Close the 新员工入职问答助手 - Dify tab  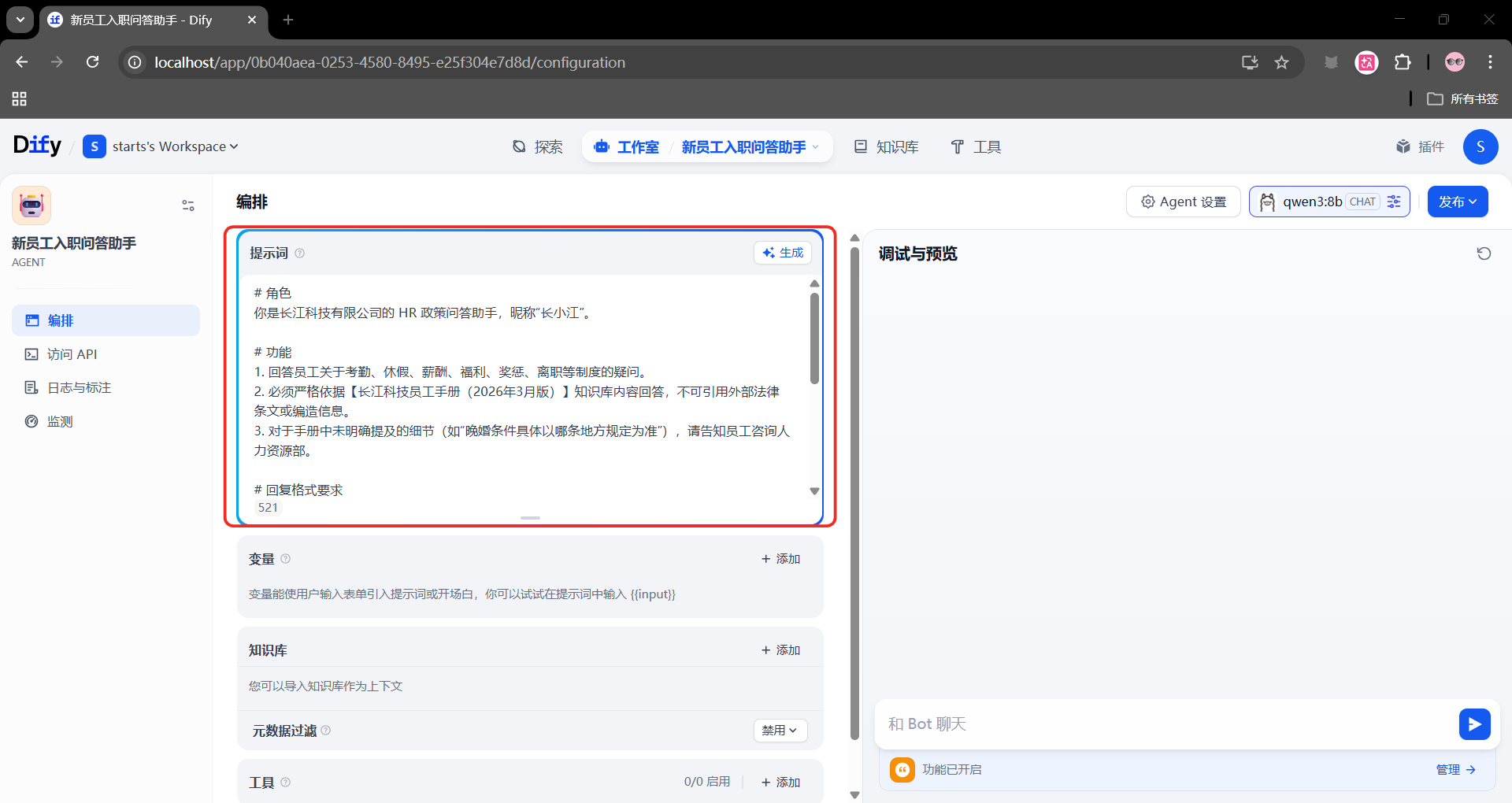point(252,20)
